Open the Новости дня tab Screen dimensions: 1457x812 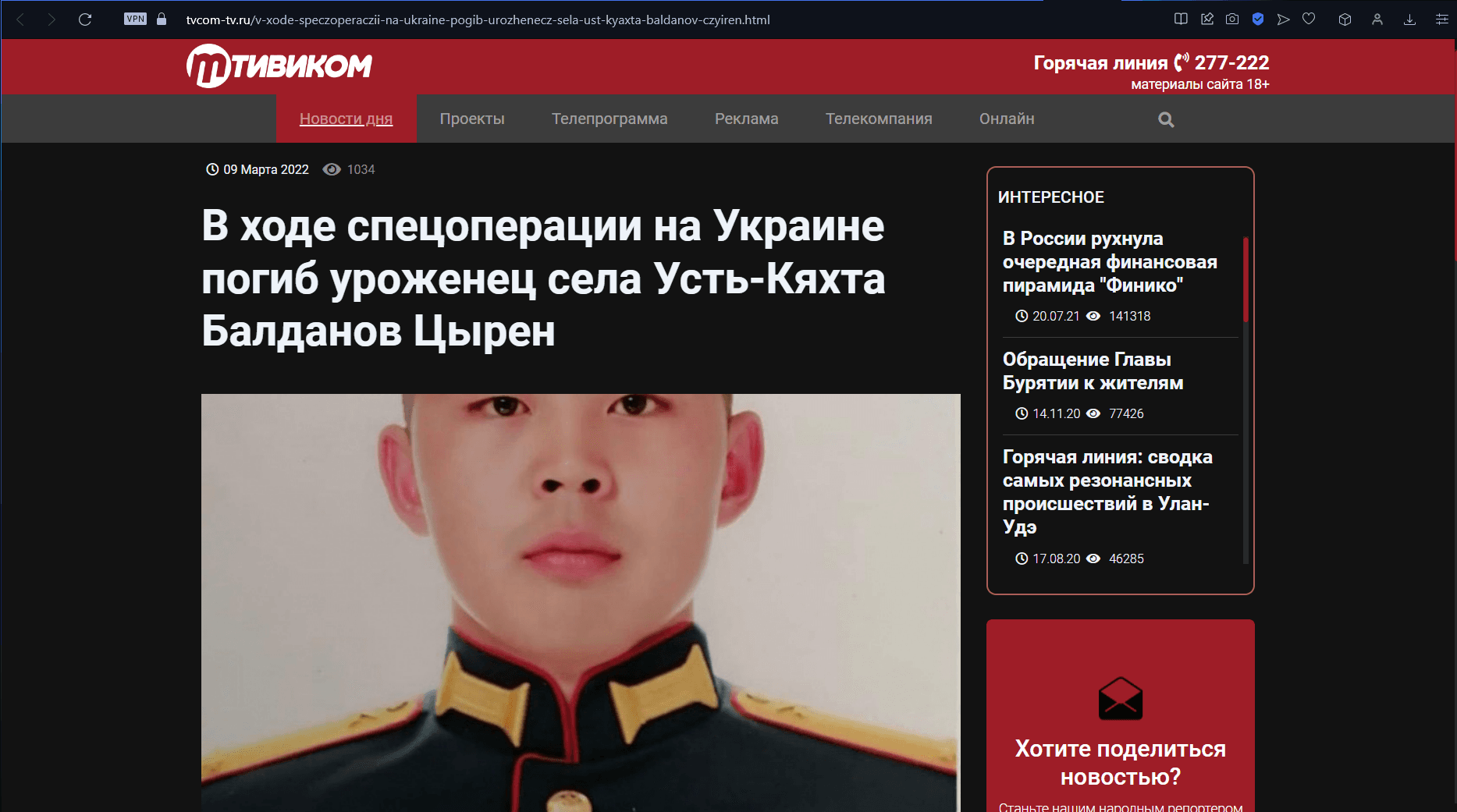click(346, 119)
